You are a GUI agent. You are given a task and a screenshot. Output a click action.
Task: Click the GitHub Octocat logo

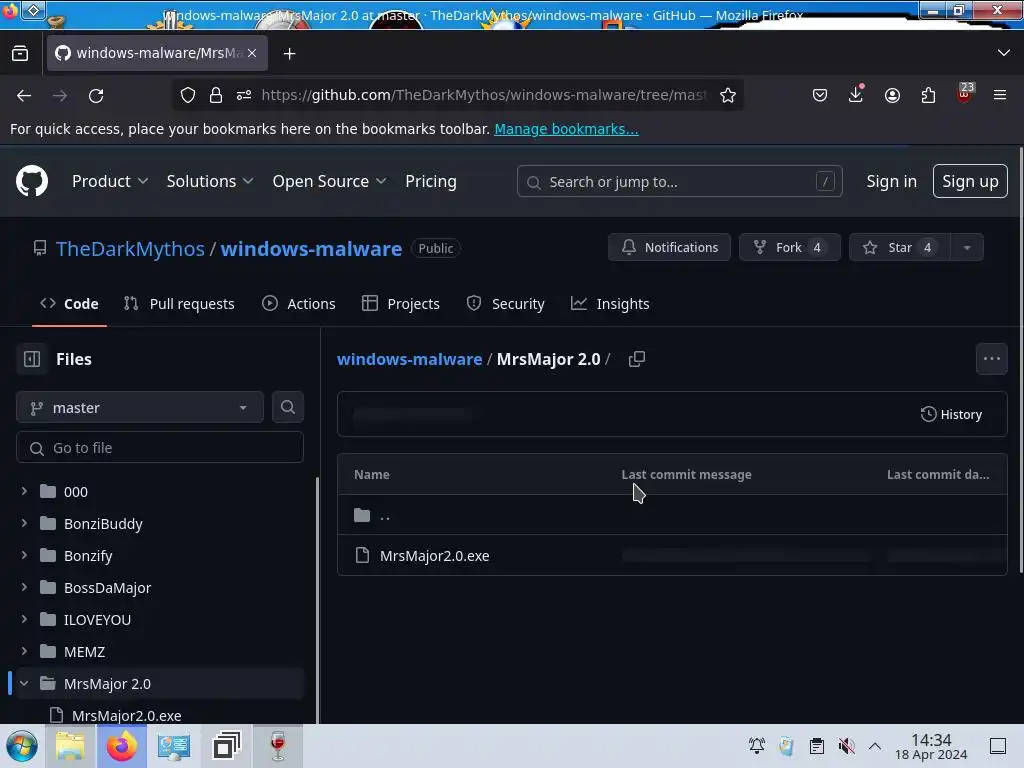pos(31,181)
